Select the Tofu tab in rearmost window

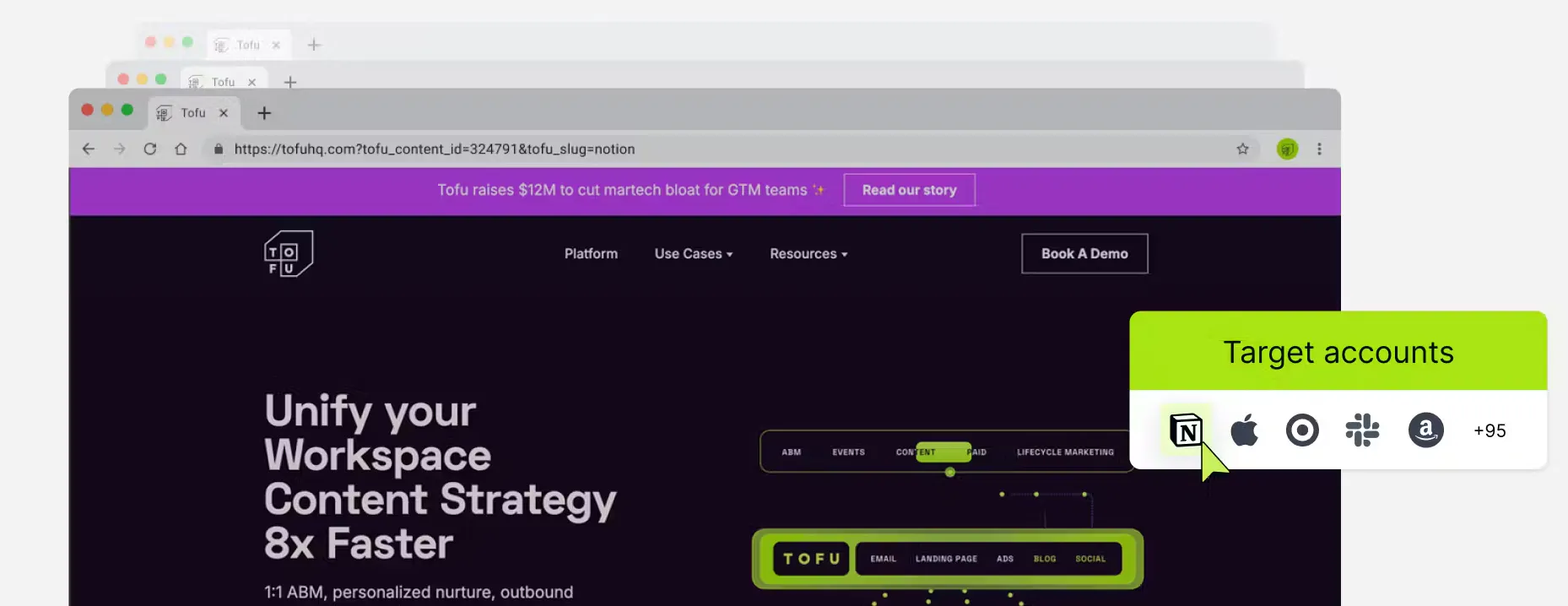coord(248,45)
